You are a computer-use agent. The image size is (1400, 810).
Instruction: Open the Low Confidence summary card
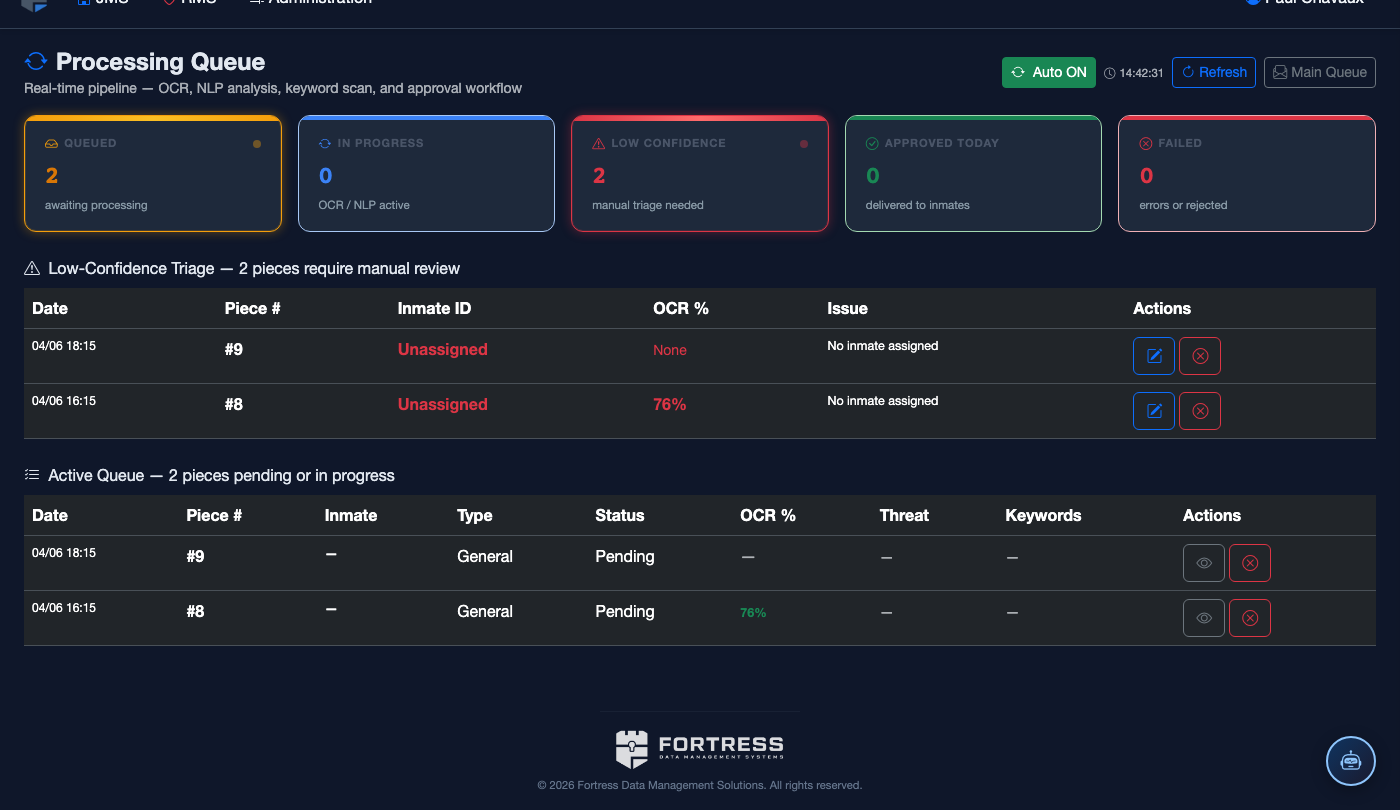[x=700, y=174]
